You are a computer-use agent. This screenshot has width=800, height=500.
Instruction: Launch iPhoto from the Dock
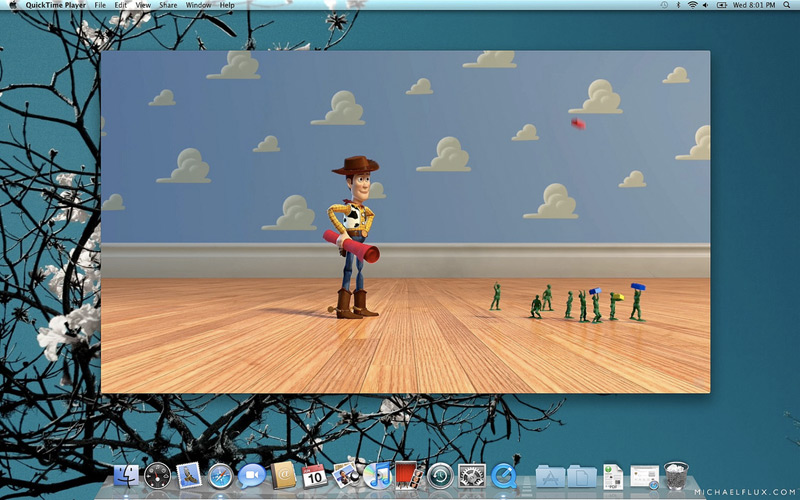pyautogui.click(x=345, y=474)
